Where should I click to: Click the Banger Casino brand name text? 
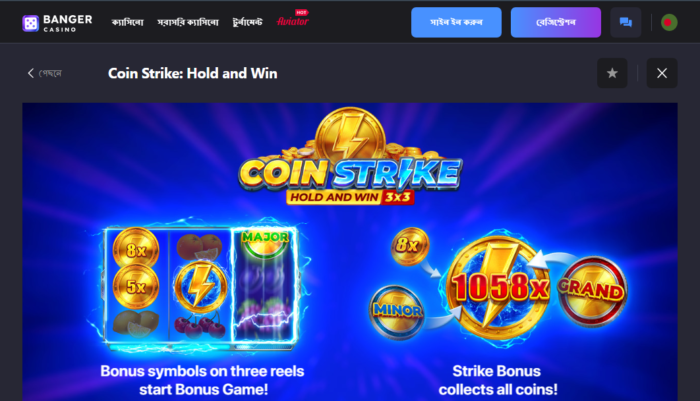click(x=67, y=23)
